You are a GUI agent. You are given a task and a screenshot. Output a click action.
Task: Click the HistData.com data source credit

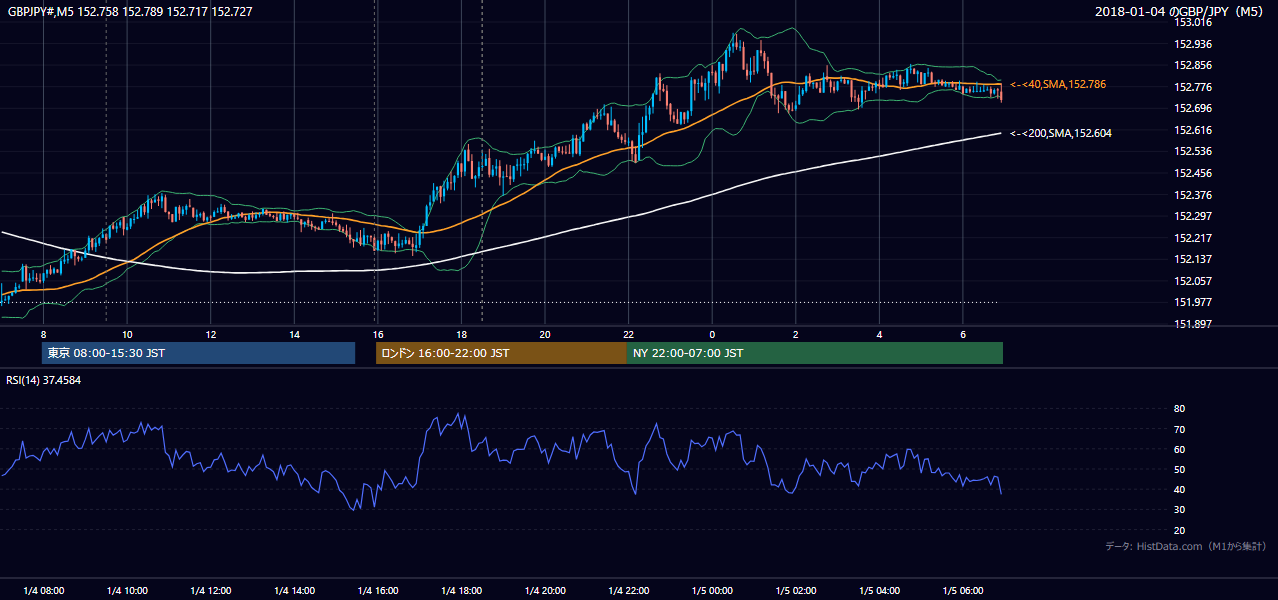[x=1186, y=546]
